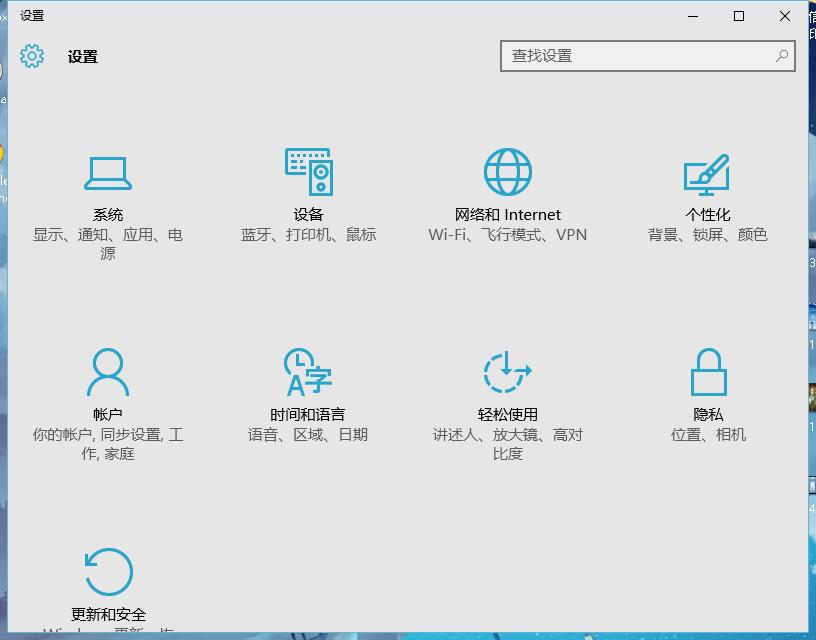Click the Wi-Fi、飞行模式、VPN link

(508, 235)
